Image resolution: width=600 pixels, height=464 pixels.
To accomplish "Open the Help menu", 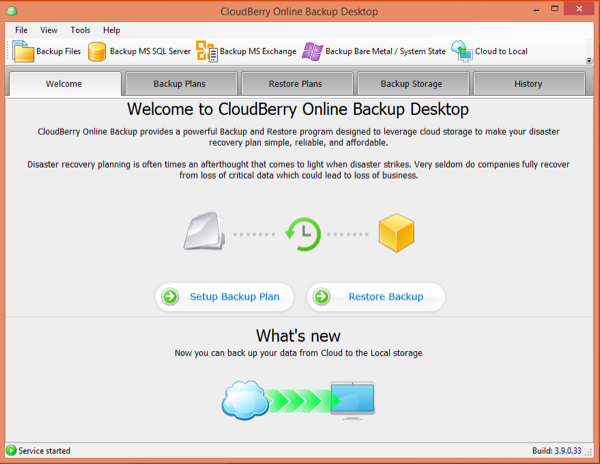I will click(x=112, y=30).
